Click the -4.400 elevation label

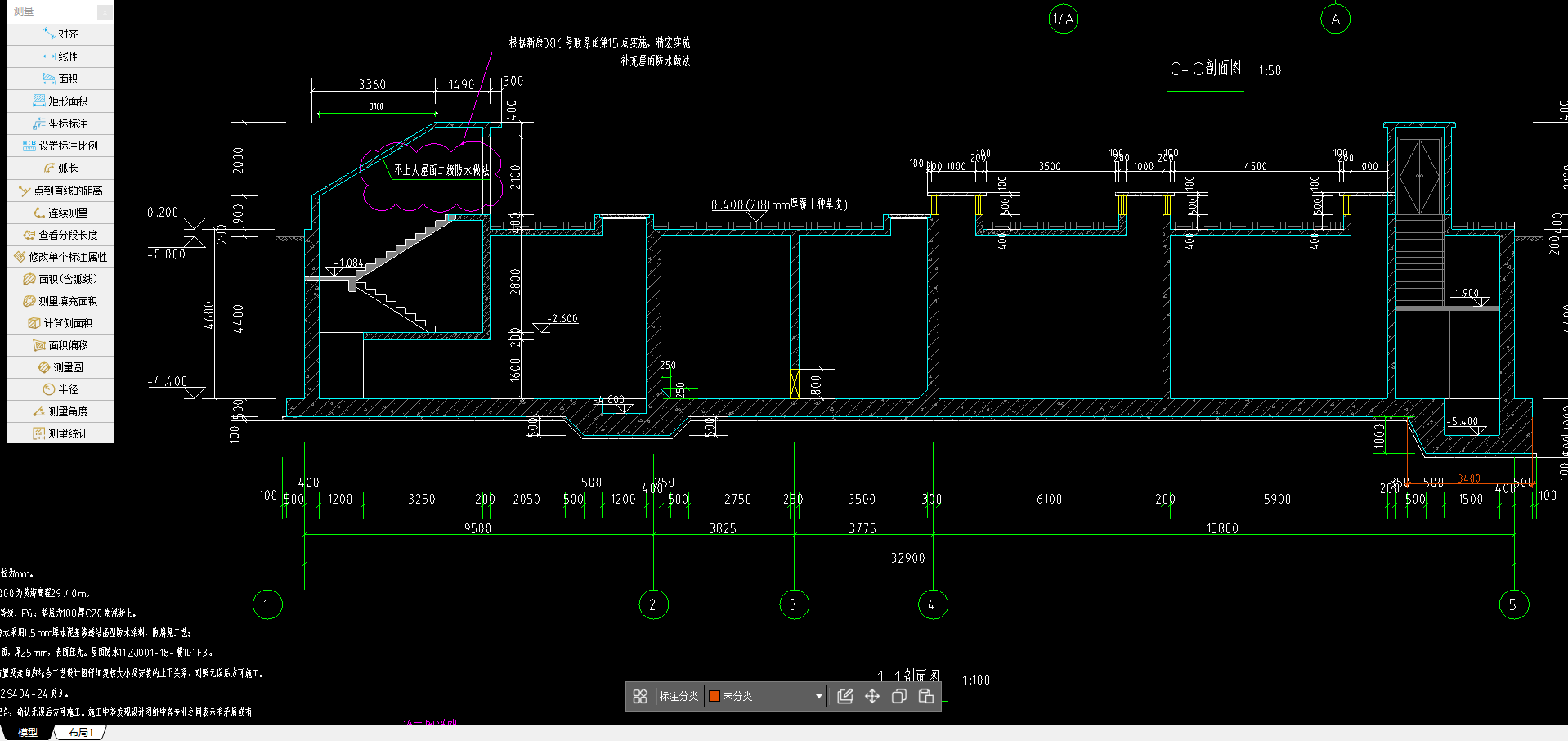point(168,381)
